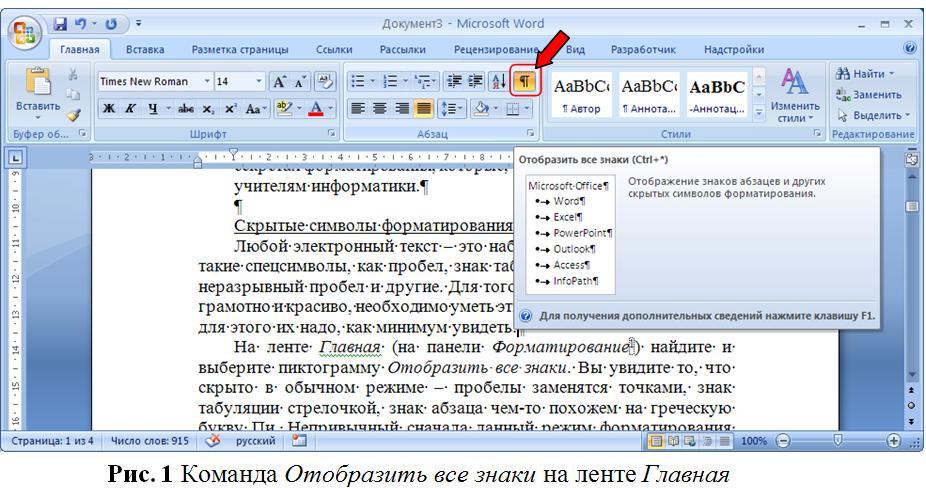Customize Quick Access Toolbar dropdown arrow
The image size is (926, 488).
[x=139, y=24]
